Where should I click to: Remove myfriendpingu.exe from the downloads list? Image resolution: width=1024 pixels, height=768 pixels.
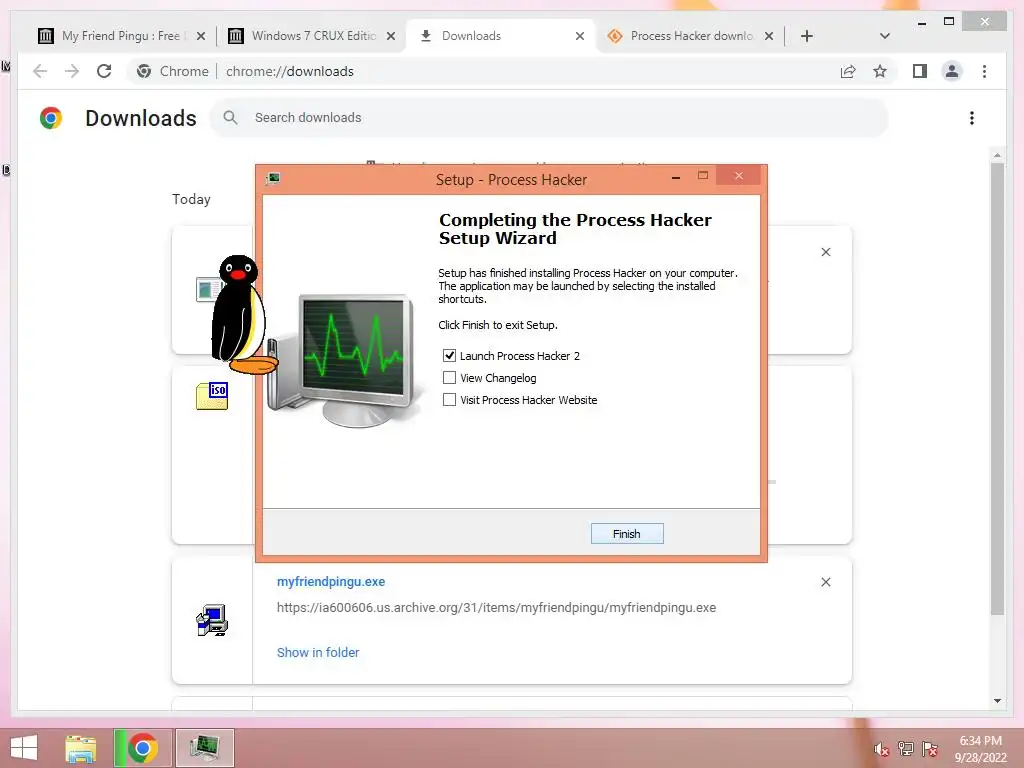[825, 582]
